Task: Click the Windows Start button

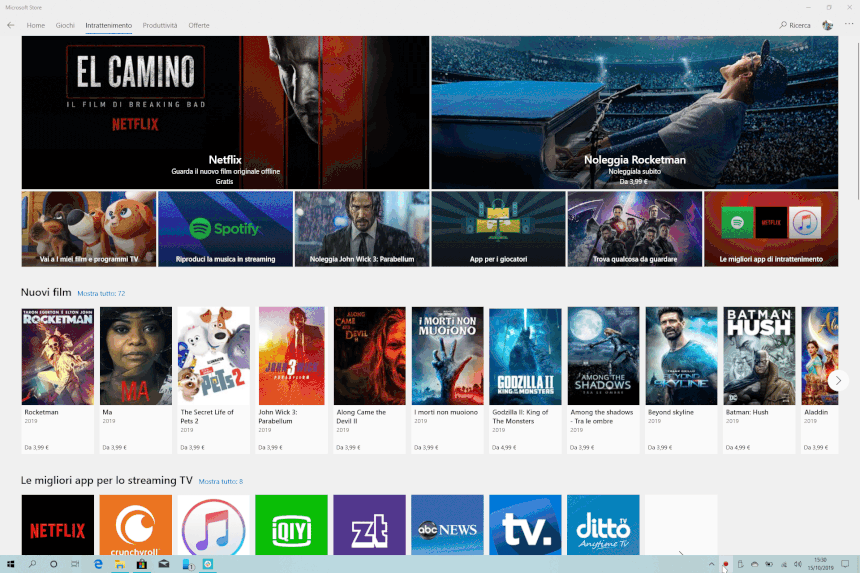Action: click(10, 564)
